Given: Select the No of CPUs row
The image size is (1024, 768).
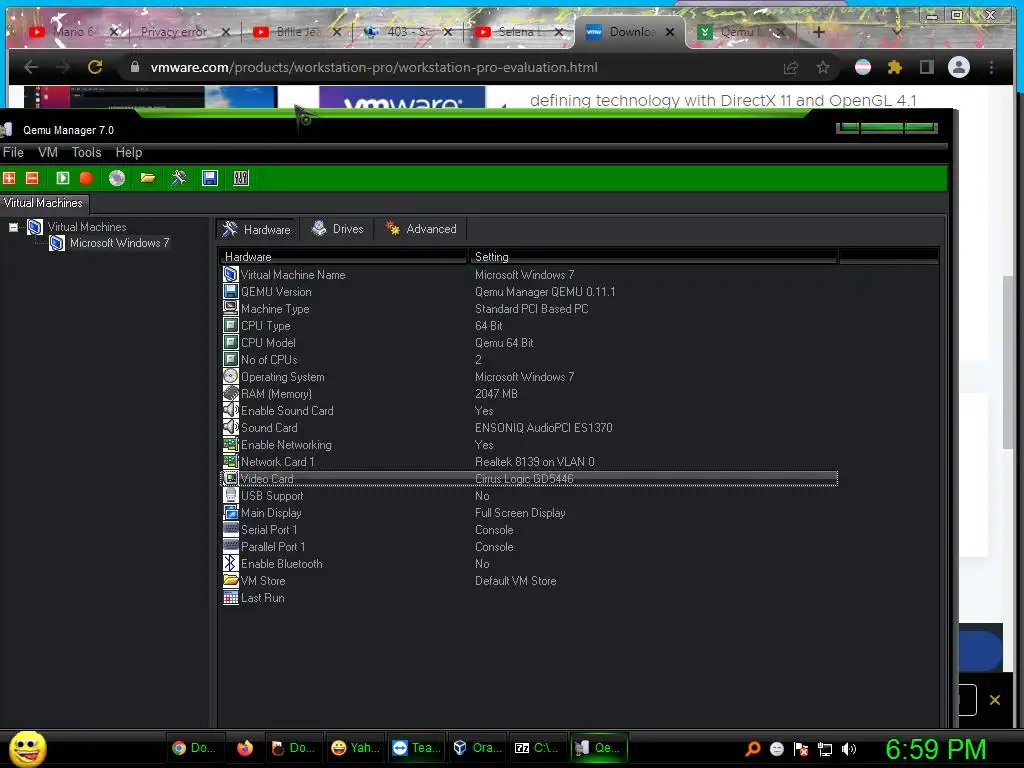Looking at the screenshot, I should (x=529, y=360).
